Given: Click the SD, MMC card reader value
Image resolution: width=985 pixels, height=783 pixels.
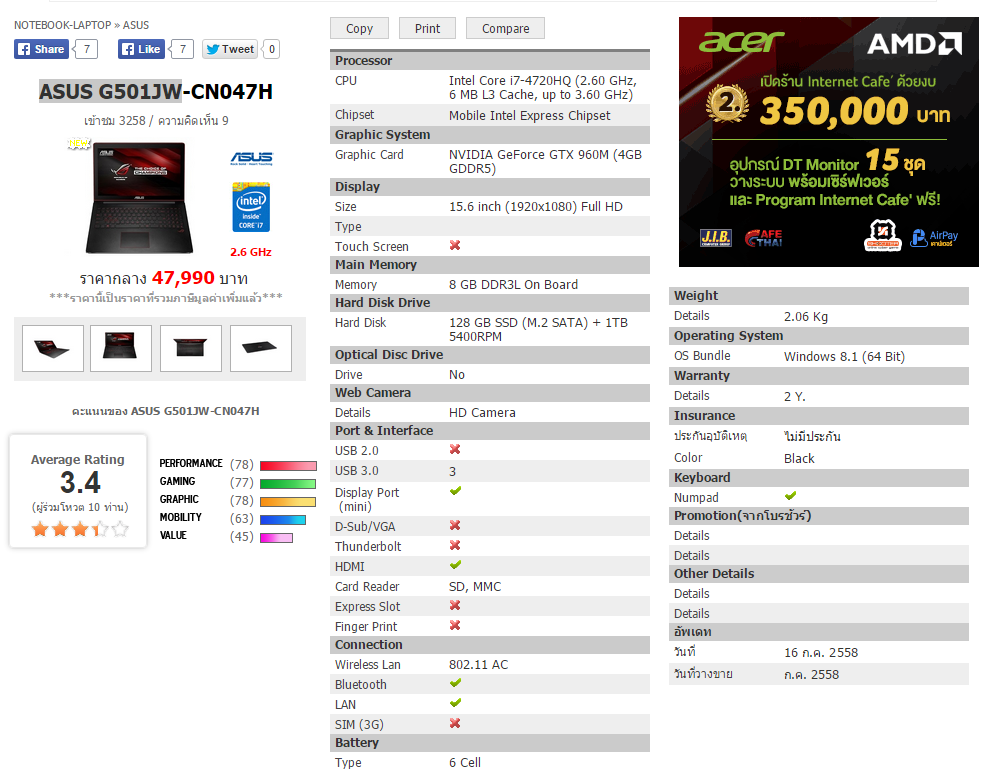Looking at the screenshot, I should pyautogui.click(x=475, y=587).
